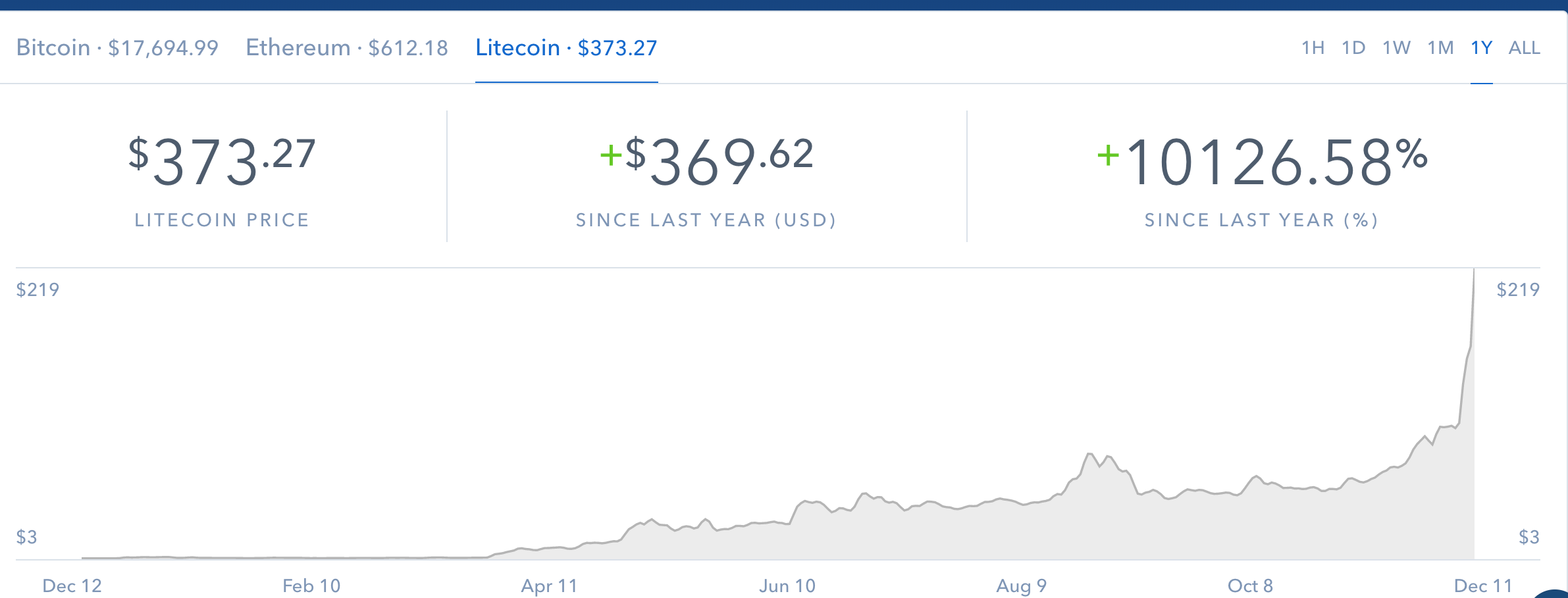Viewport: 1568px width, 598px height.
Task: Click the Dec 11 date label
Action: click(x=1483, y=586)
